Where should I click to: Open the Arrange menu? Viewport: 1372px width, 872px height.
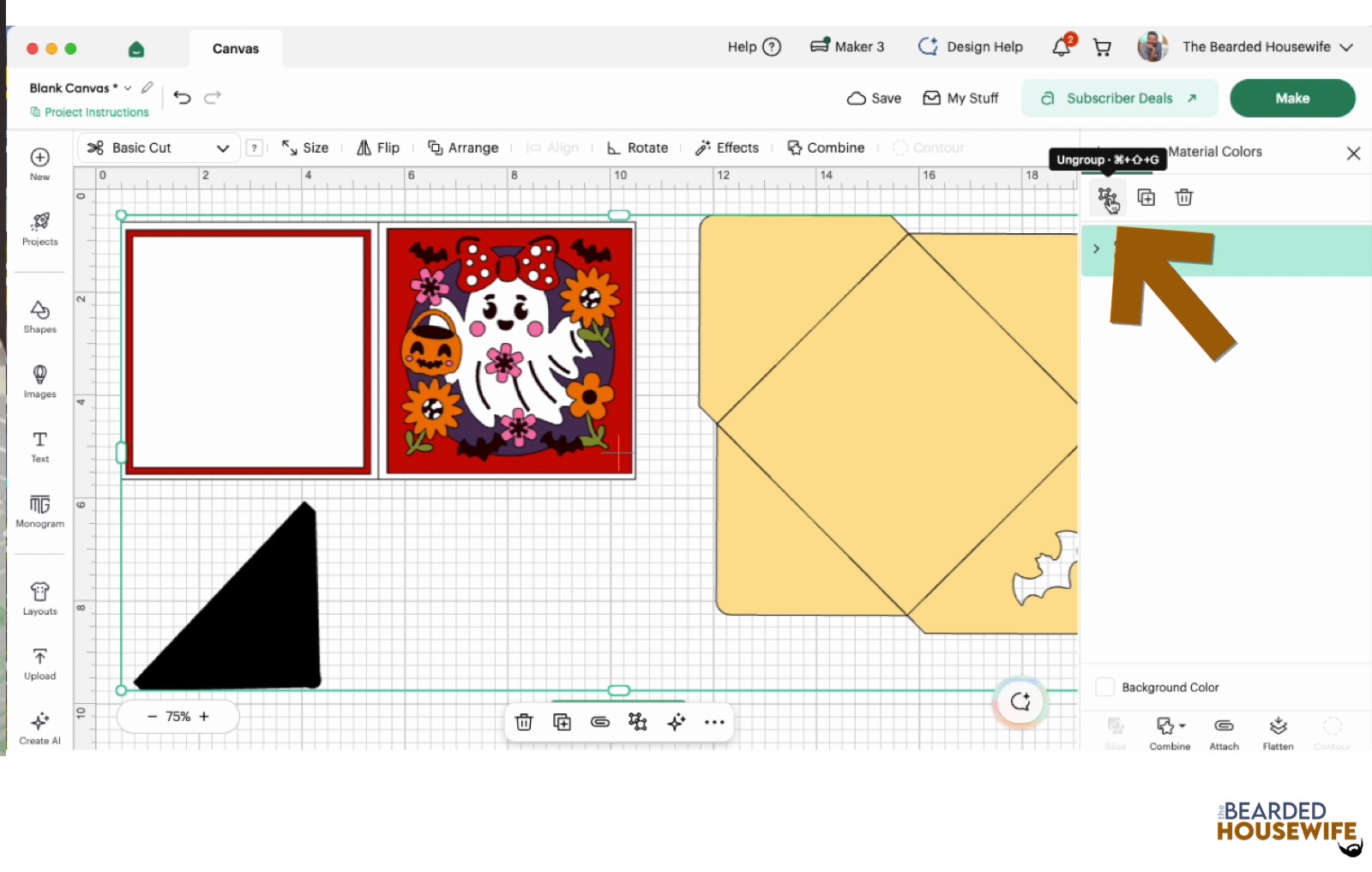coord(463,147)
